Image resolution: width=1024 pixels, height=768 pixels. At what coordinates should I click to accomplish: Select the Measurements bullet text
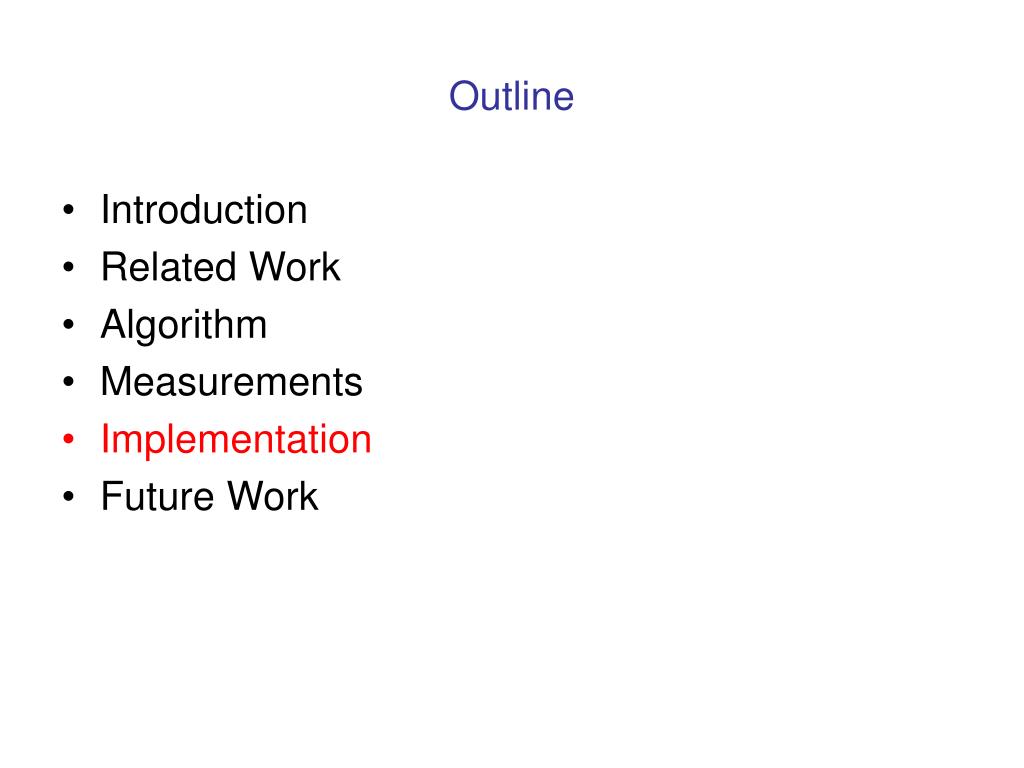(231, 381)
